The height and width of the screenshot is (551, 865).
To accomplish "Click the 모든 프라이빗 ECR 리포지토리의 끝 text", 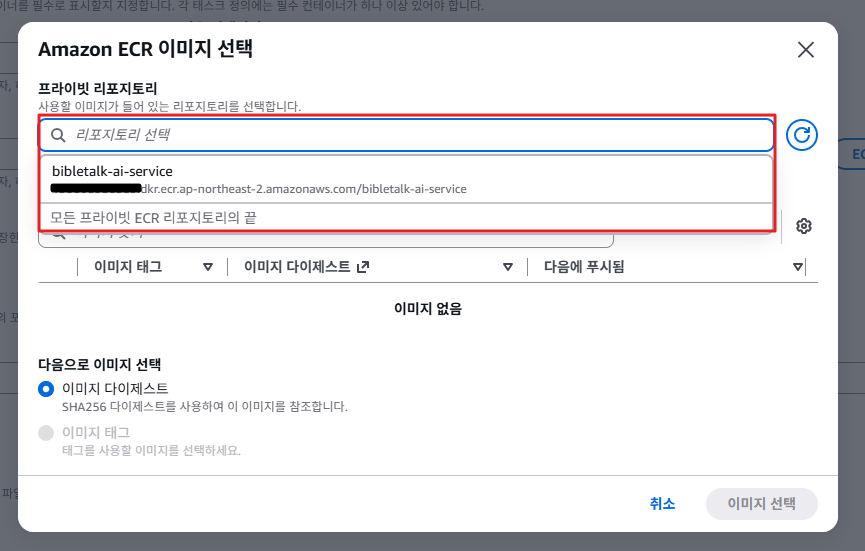I will click(153, 218).
